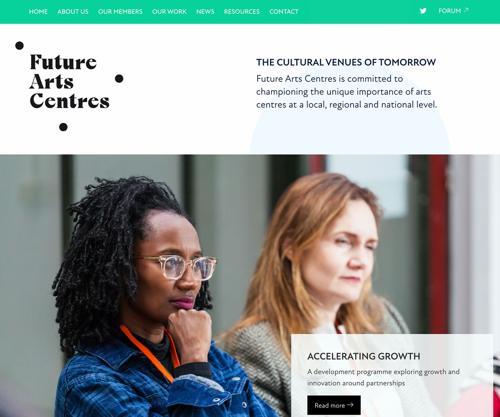Go to the HOME menu item
Image resolution: width=500 pixels, height=417 pixels.
pyautogui.click(x=38, y=12)
